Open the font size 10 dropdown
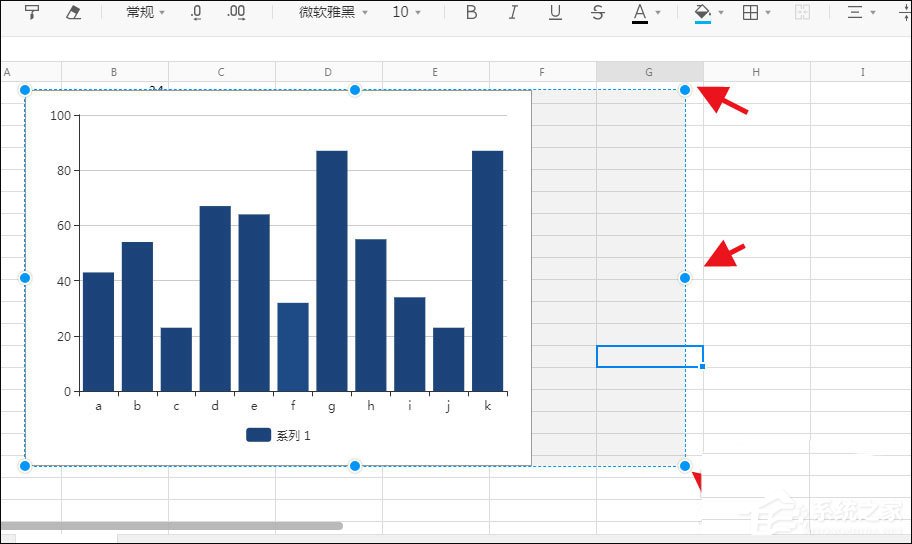 [x=406, y=12]
